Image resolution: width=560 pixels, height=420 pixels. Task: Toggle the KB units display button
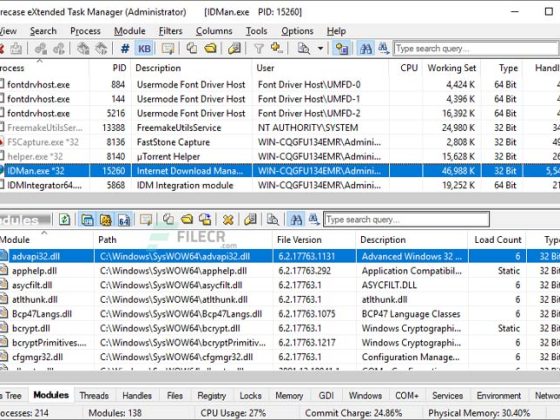pos(144,48)
